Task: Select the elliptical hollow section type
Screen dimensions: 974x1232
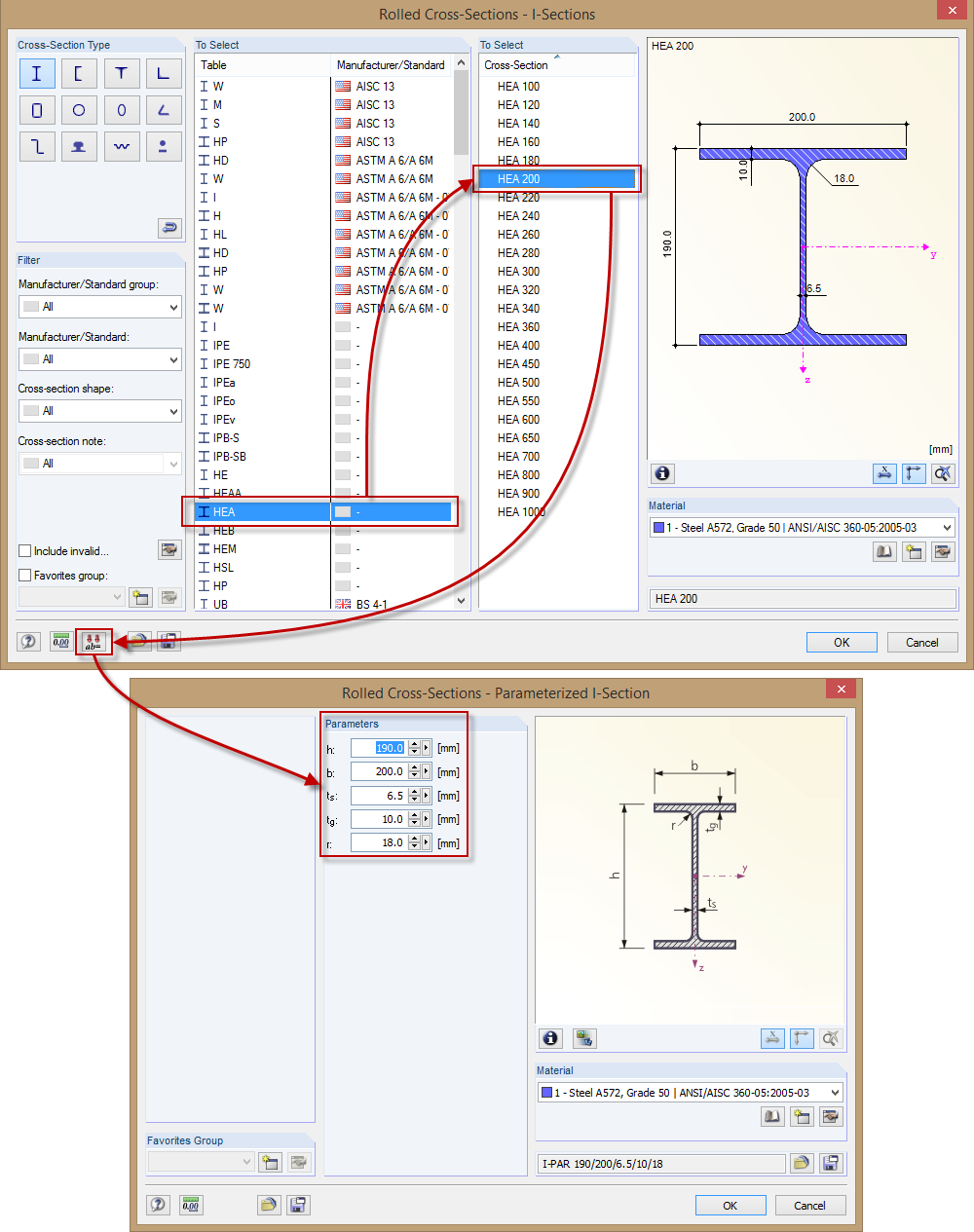Action: (x=121, y=110)
